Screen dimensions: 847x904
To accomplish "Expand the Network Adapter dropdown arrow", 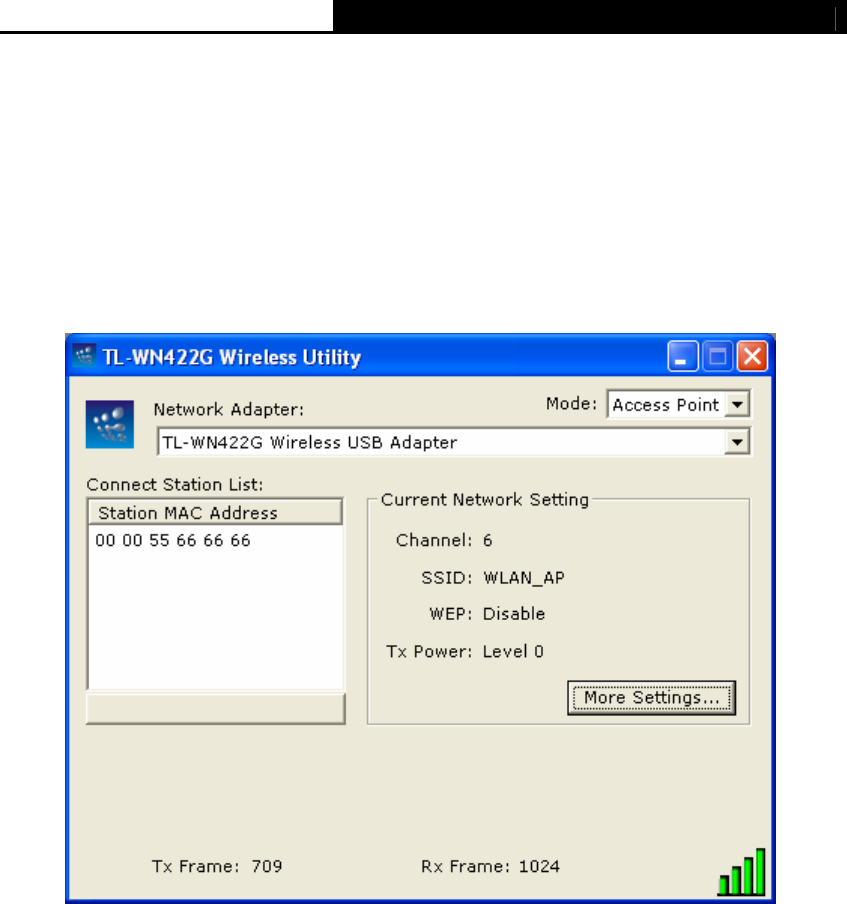I will [x=737, y=442].
